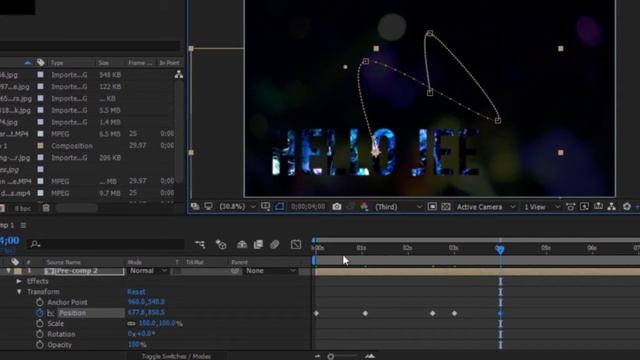Viewport: 640px width, 360px height.
Task: Click the current time indicator playhead
Action: coord(500,249)
